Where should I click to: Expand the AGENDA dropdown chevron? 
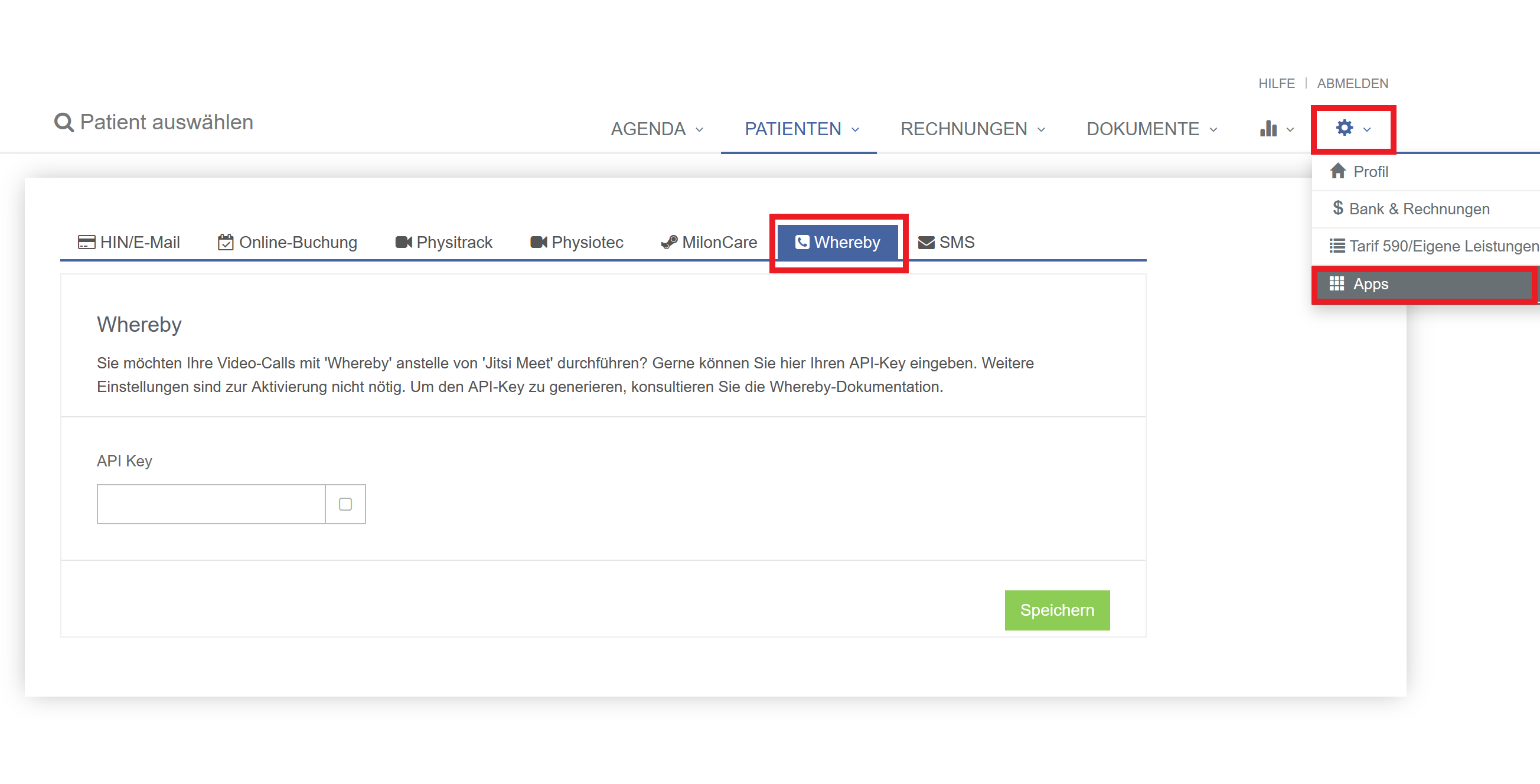699,130
